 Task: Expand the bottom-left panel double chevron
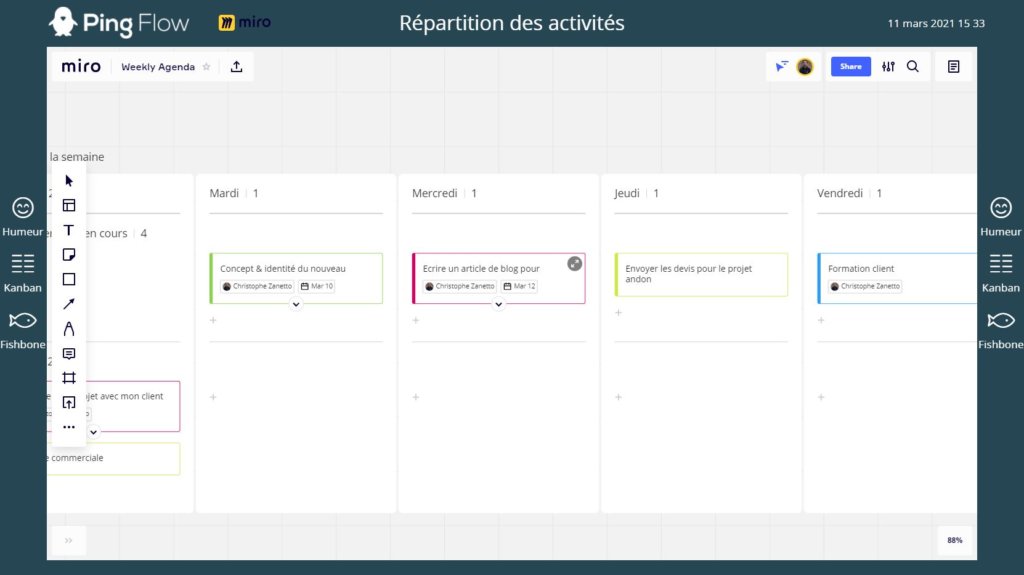[x=69, y=540]
